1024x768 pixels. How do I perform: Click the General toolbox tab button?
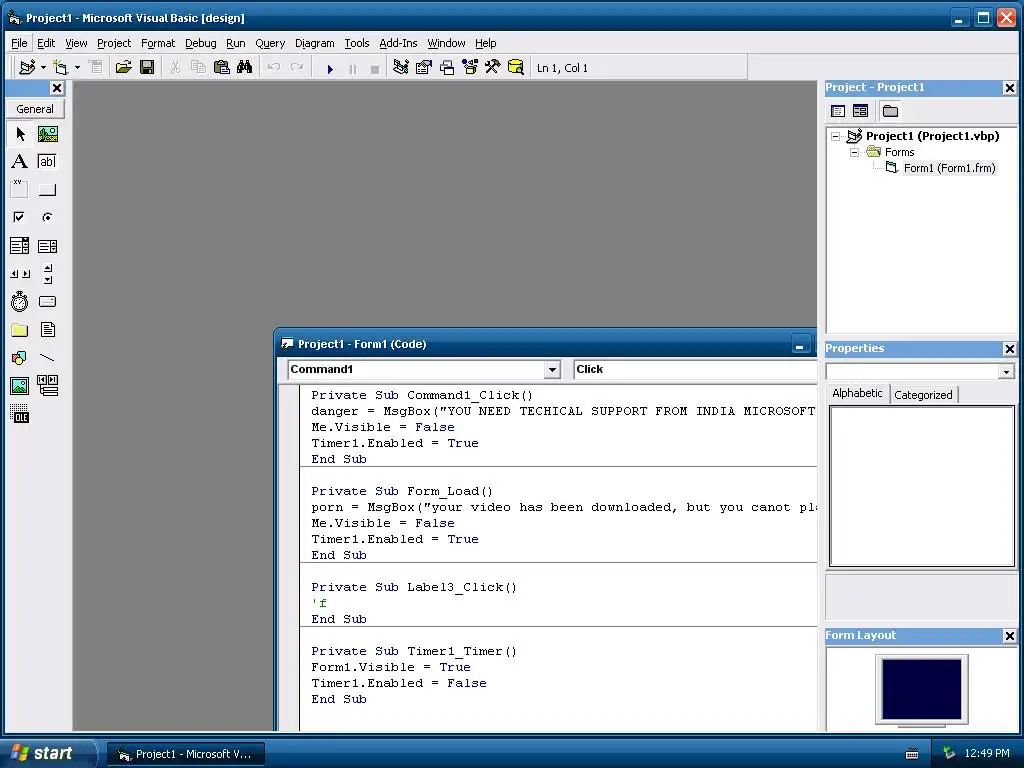[35, 109]
